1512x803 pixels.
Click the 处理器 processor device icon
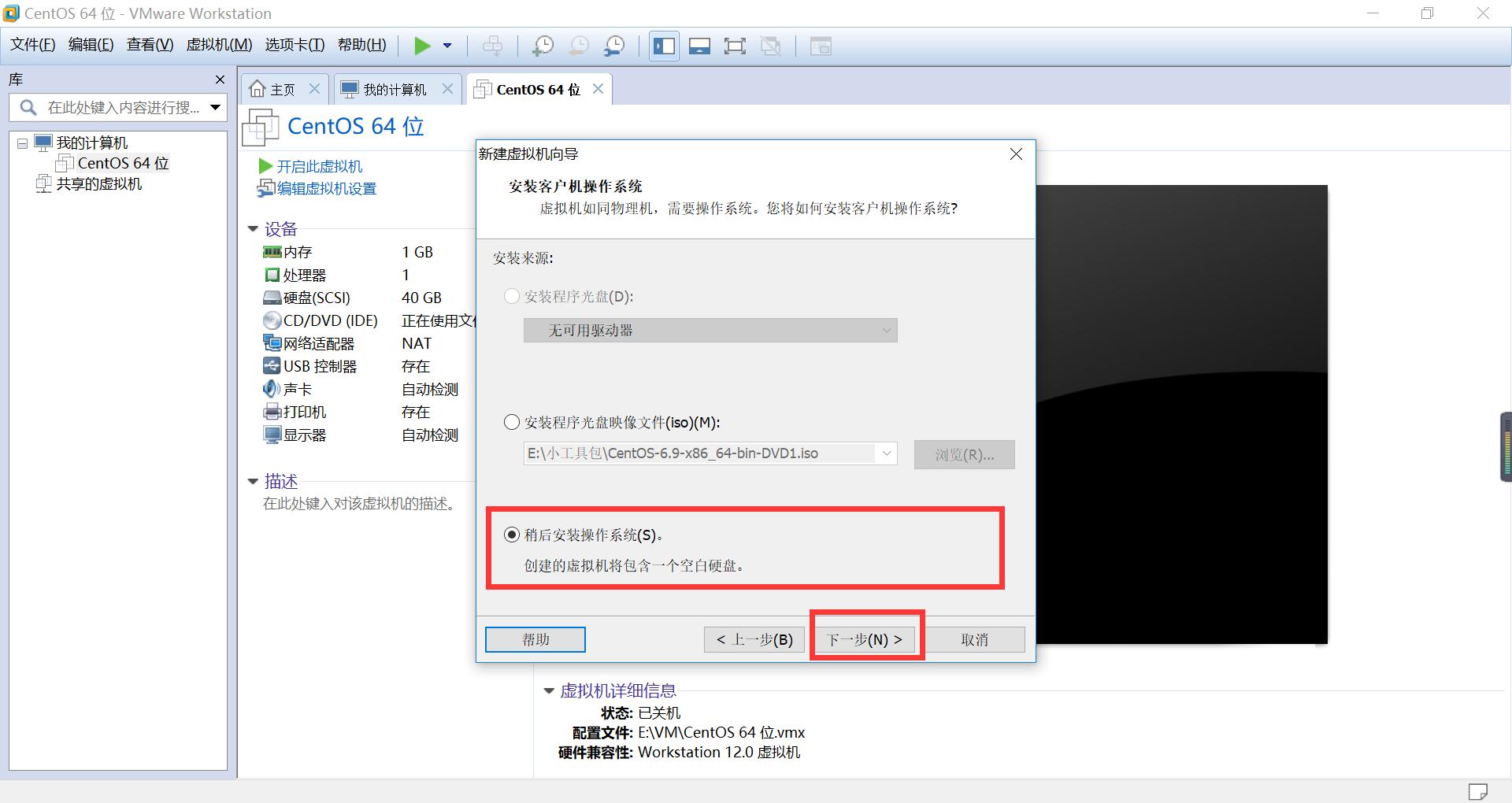pos(272,275)
